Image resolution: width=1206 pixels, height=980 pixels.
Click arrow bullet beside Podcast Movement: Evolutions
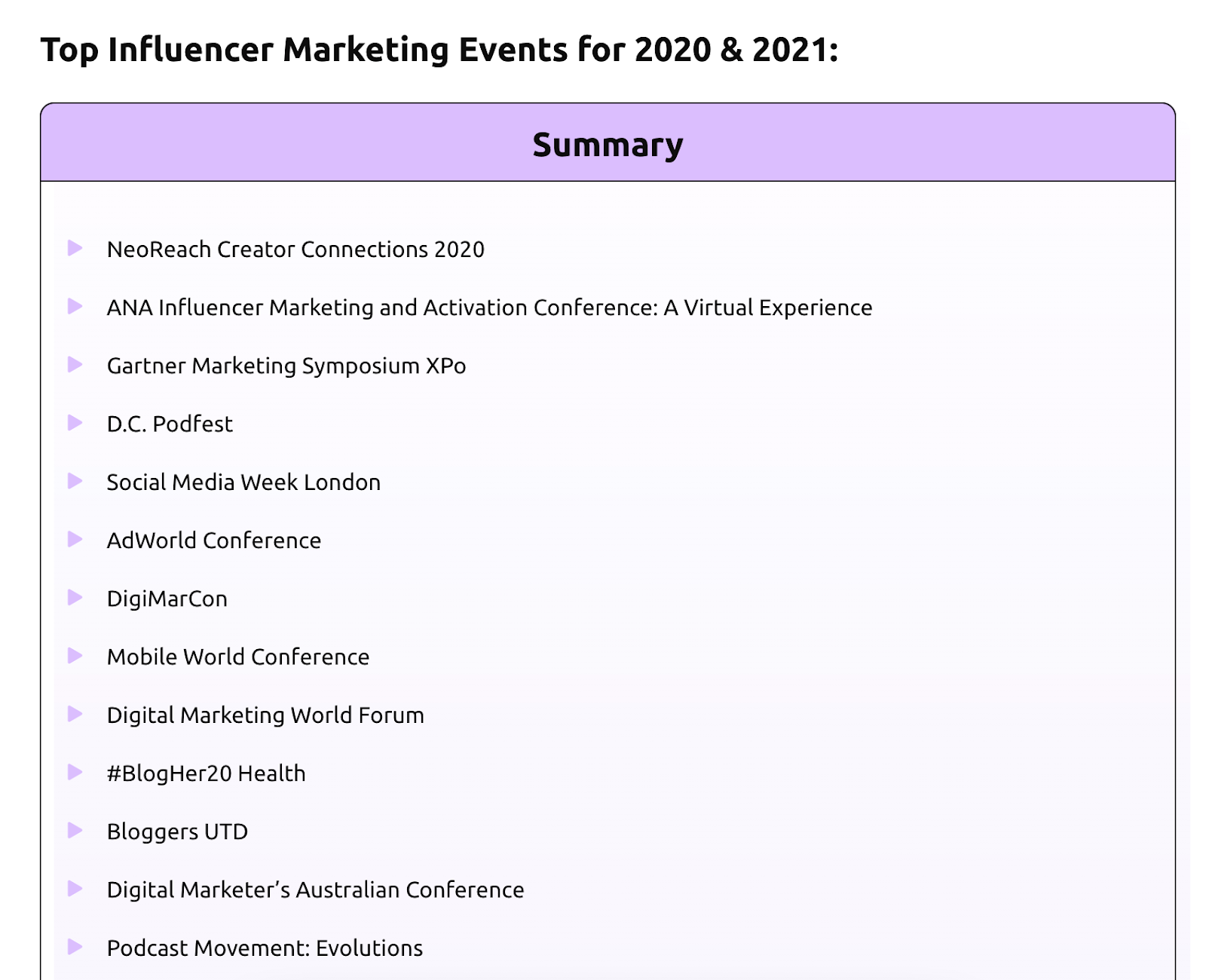click(75, 946)
